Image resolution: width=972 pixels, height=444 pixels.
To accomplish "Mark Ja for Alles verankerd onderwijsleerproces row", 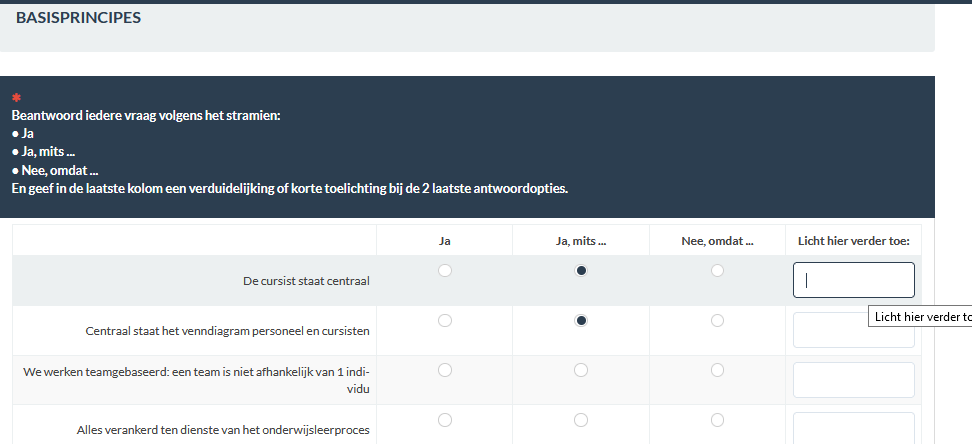I will [444, 420].
